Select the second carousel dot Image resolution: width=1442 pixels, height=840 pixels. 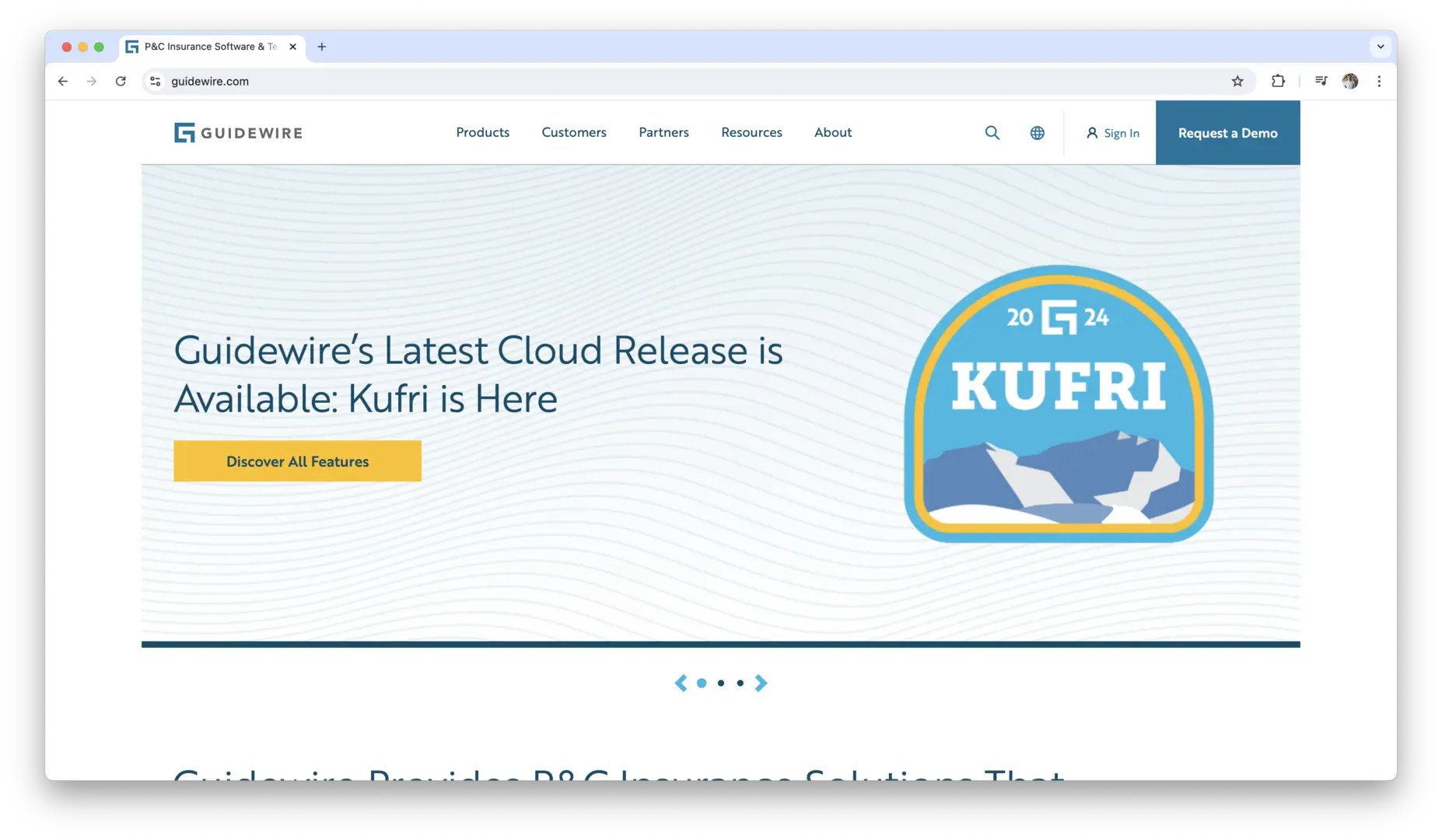721,683
